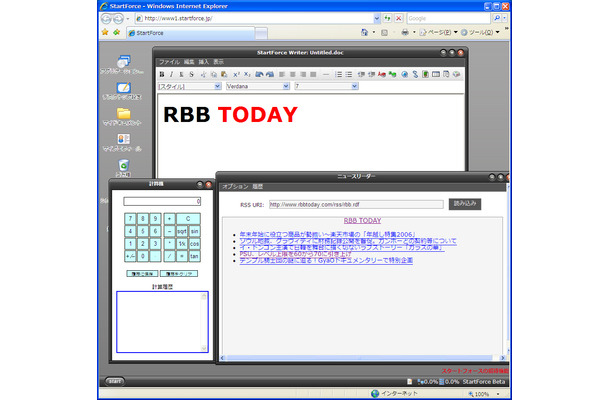Viewport: 610px width, 400px height.
Task: Click the RSS URL input field
Action: [356, 204]
